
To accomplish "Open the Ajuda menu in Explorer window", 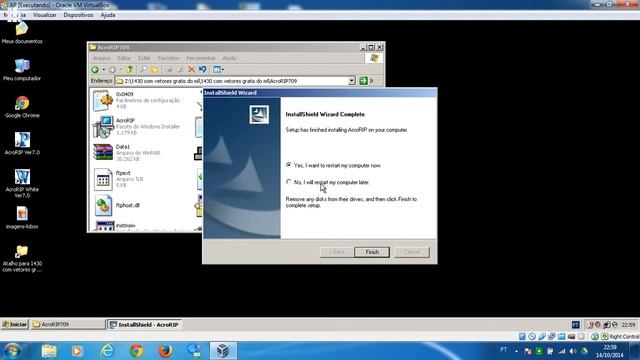I will click(229, 58).
